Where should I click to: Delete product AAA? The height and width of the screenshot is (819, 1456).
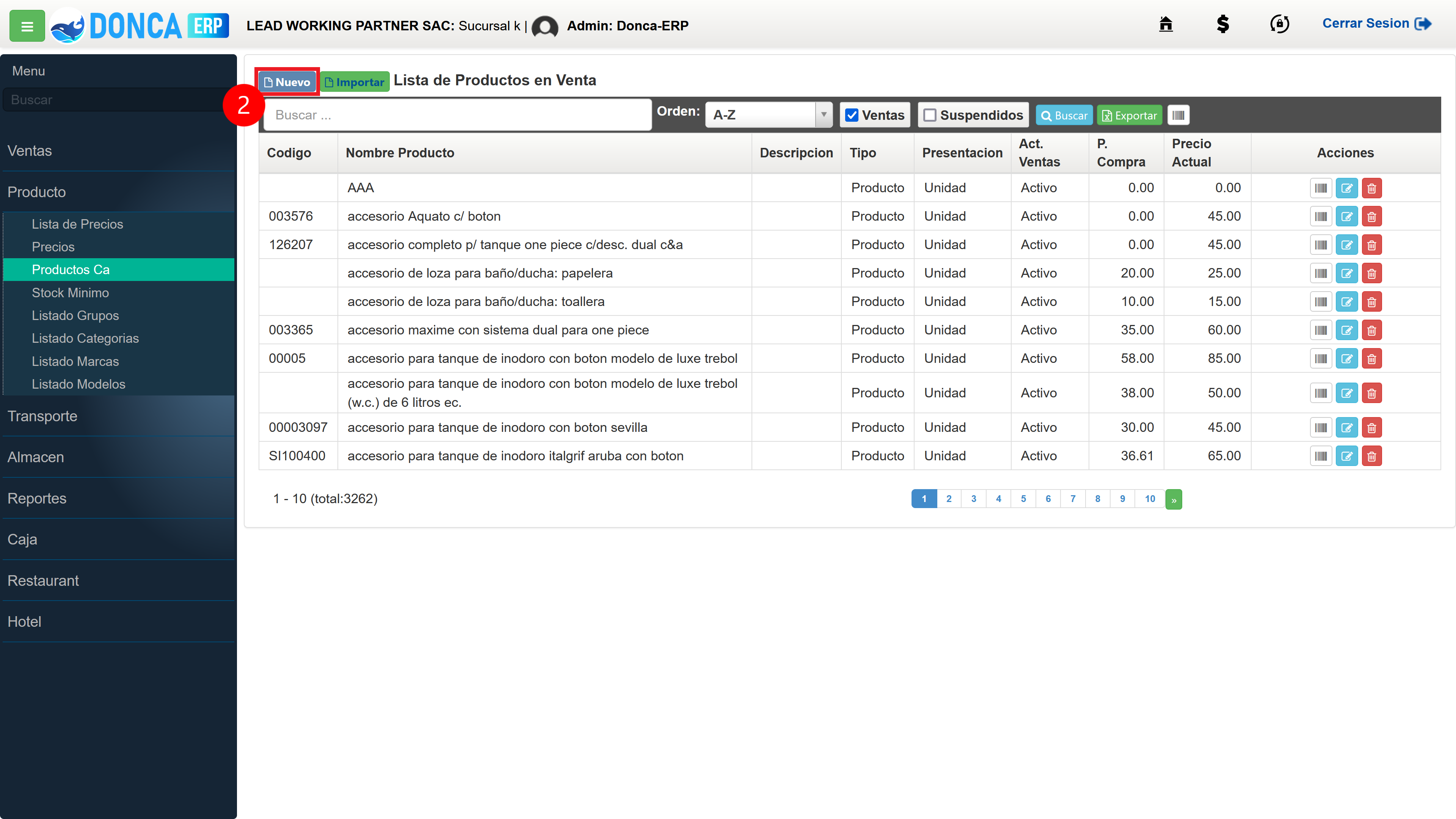(1372, 188)
